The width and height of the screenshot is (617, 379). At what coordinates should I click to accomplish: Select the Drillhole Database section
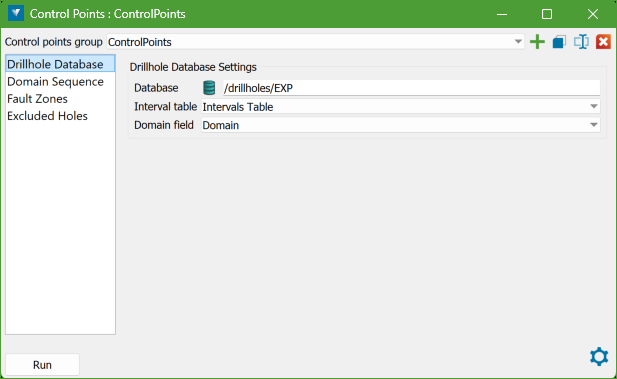tap(60, 64)
